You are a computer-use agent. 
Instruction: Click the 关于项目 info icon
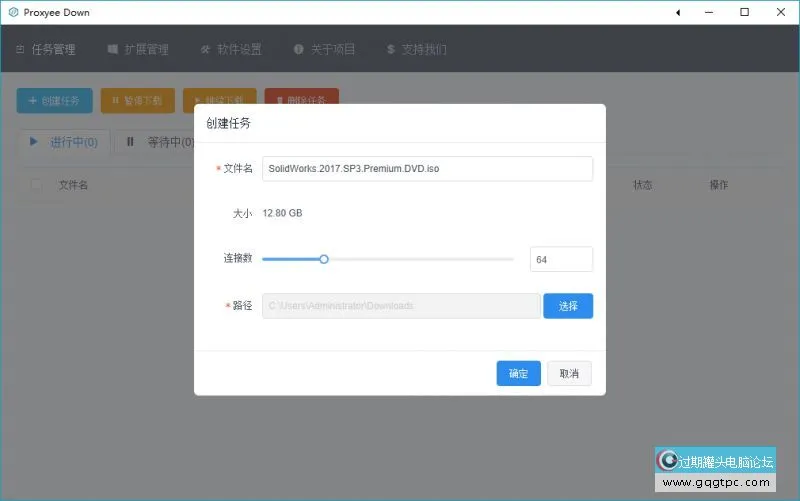(299, 49)
